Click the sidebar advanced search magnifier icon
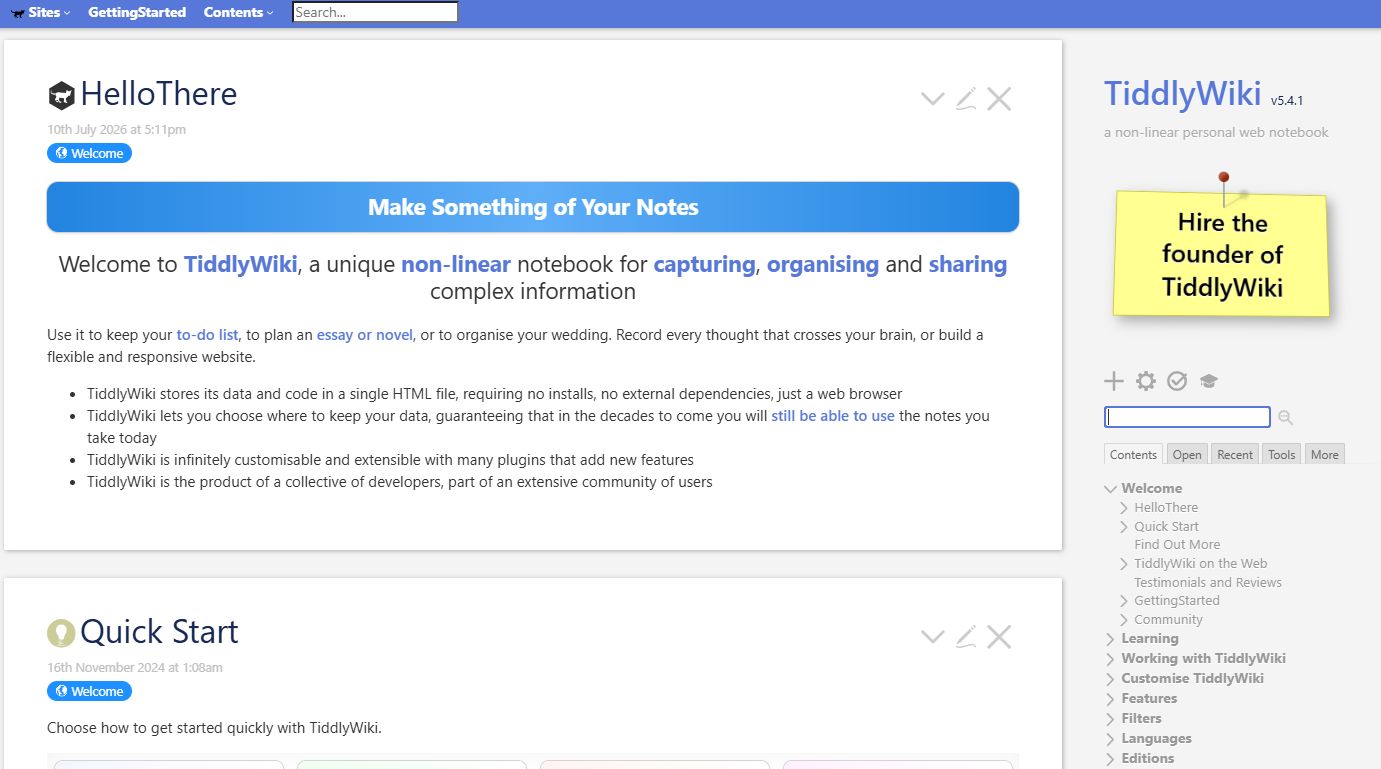Screen dimensions: 1381x769 (x=1286, y=417)
